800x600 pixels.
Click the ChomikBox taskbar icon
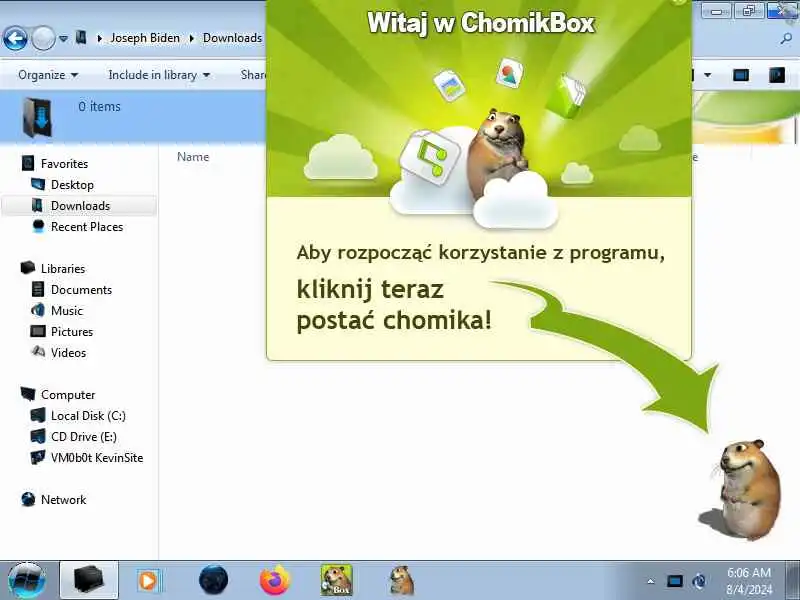[x=336, y=580]
